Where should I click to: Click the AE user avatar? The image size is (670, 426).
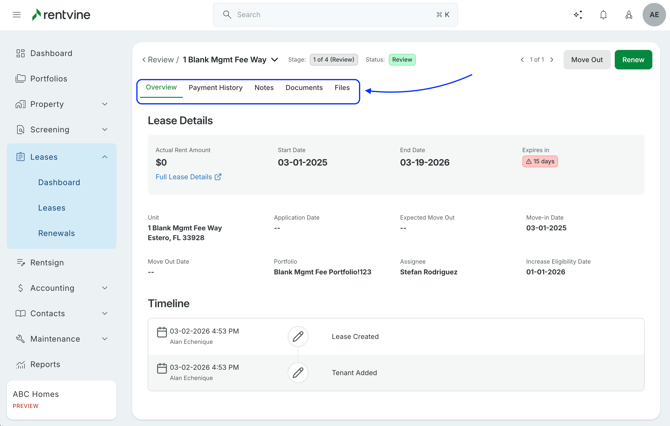pyautogui.click(x=654, y=15)
